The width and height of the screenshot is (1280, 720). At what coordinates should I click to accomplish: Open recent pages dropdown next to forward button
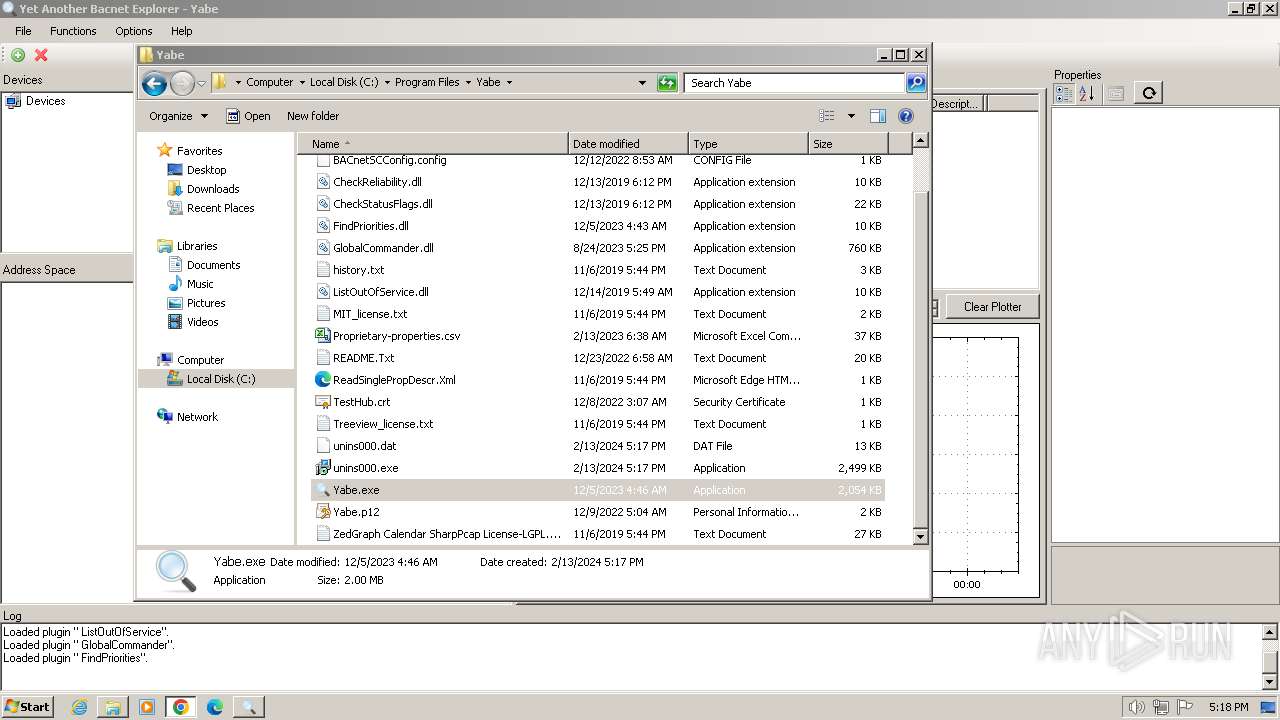click(x=201, y=83)
